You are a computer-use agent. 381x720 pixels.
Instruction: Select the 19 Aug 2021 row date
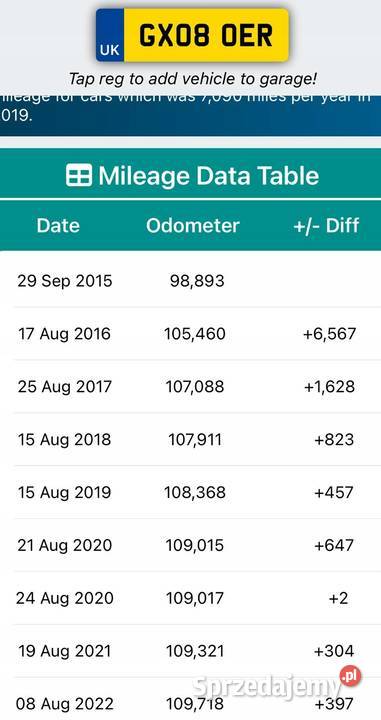[x=65, y=651]
